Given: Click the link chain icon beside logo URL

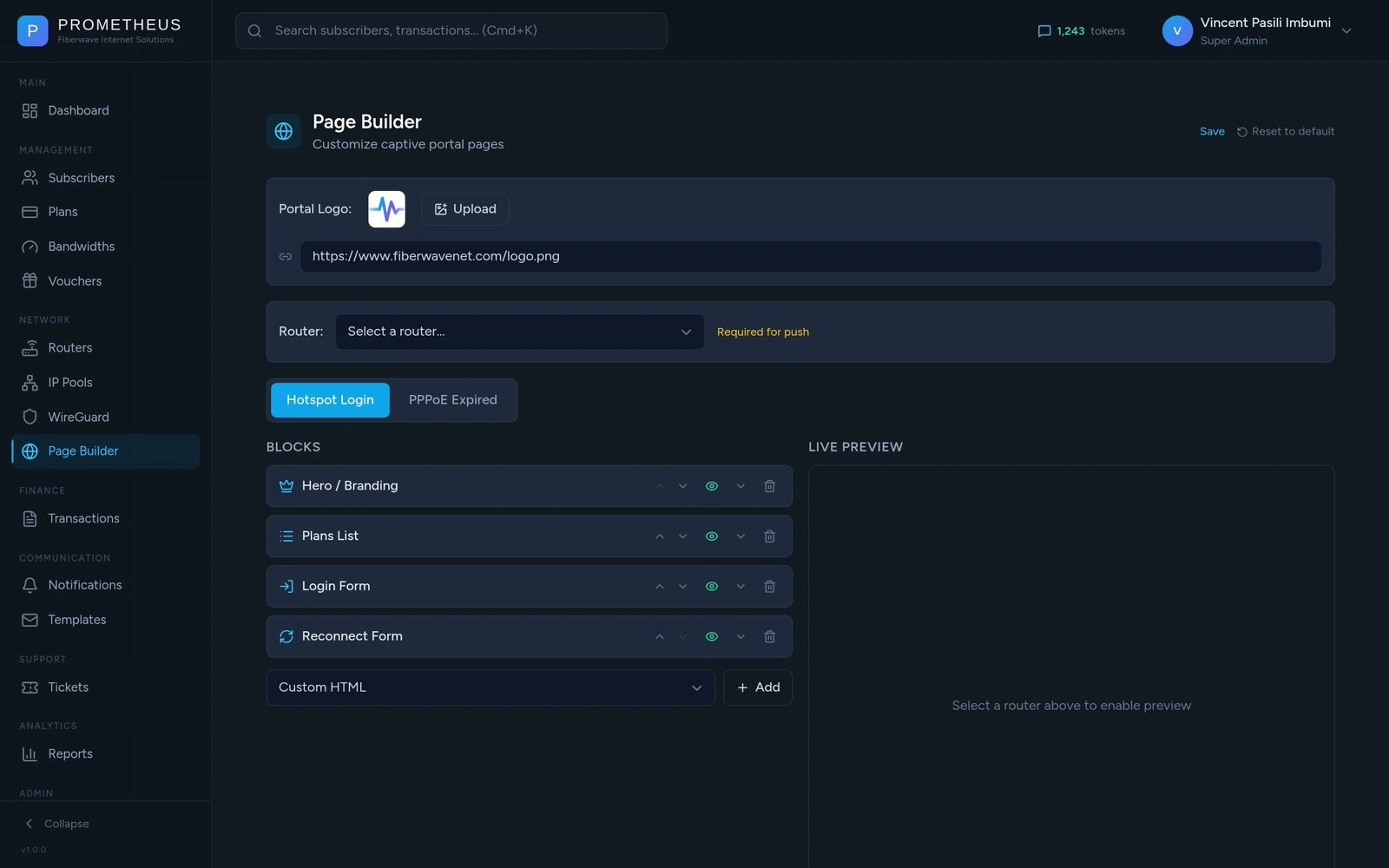Looking at the screenshot, I should 285,256.
